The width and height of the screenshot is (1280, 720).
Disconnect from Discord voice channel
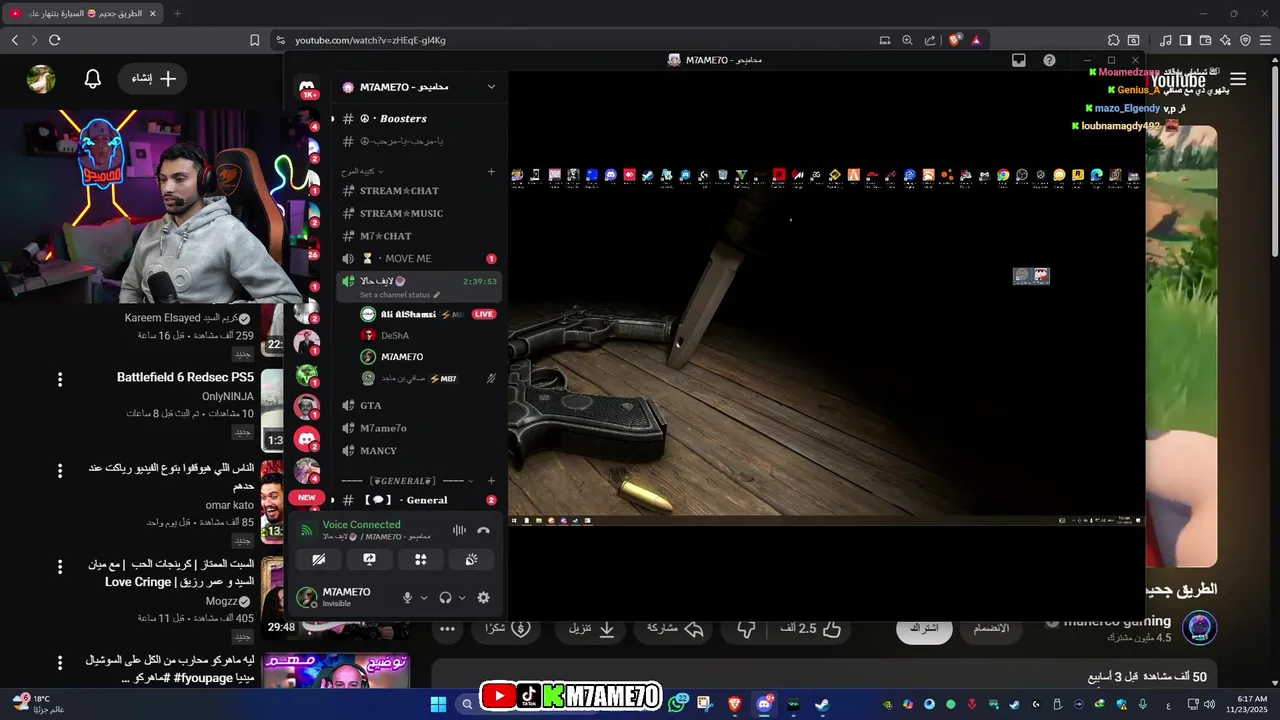tap(483, 531)
